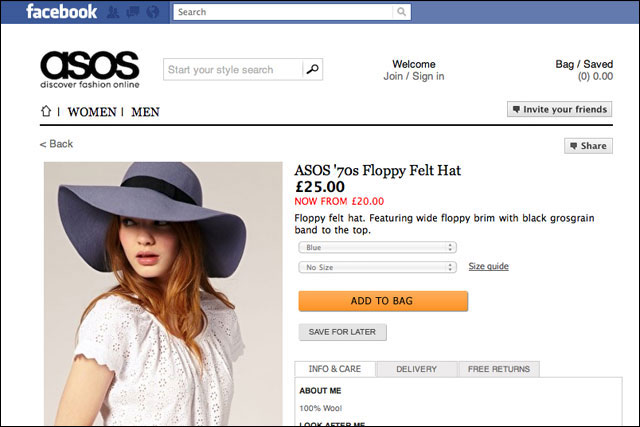Screen dimensions: 640x427
Task: Click the '£25.00' price text
Action: point(320,187)
